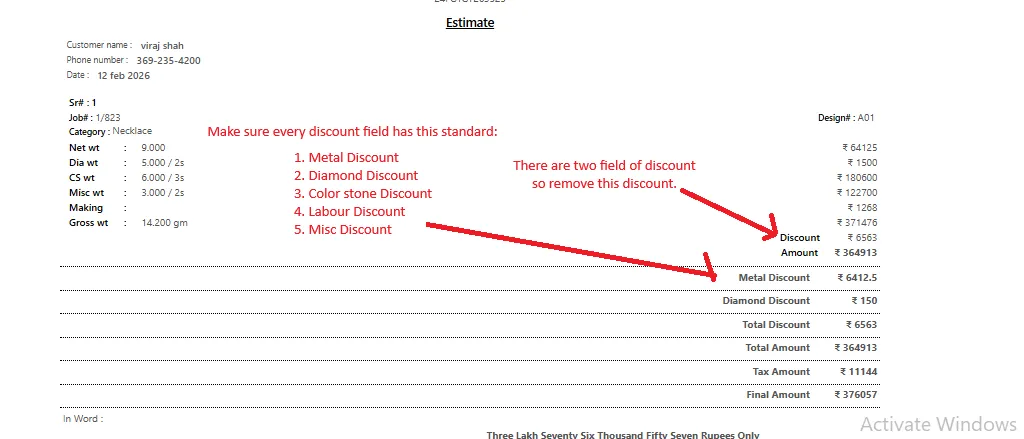Click the Tax Amount value ₹ 11144
The height and width of the screenshot is (439, 1024).
pyautogui.click(x=859, y=371)
